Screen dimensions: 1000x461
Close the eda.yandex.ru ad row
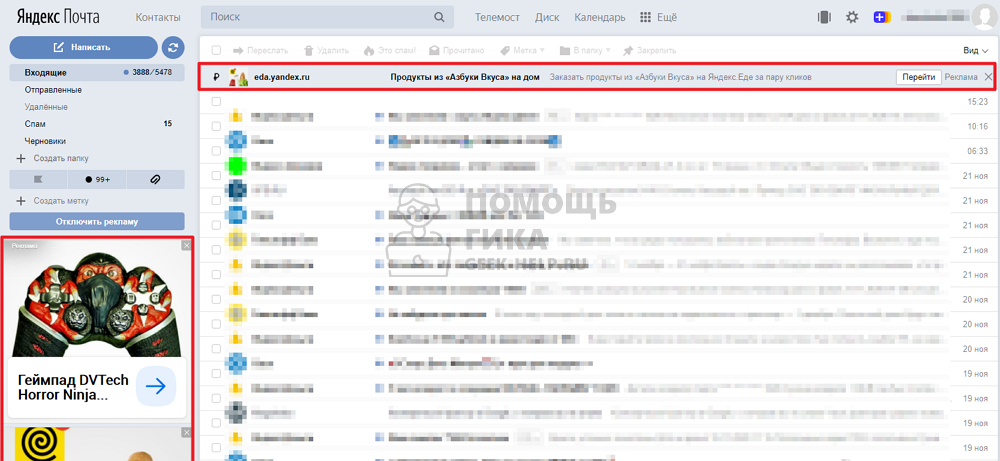pos(988,77)
